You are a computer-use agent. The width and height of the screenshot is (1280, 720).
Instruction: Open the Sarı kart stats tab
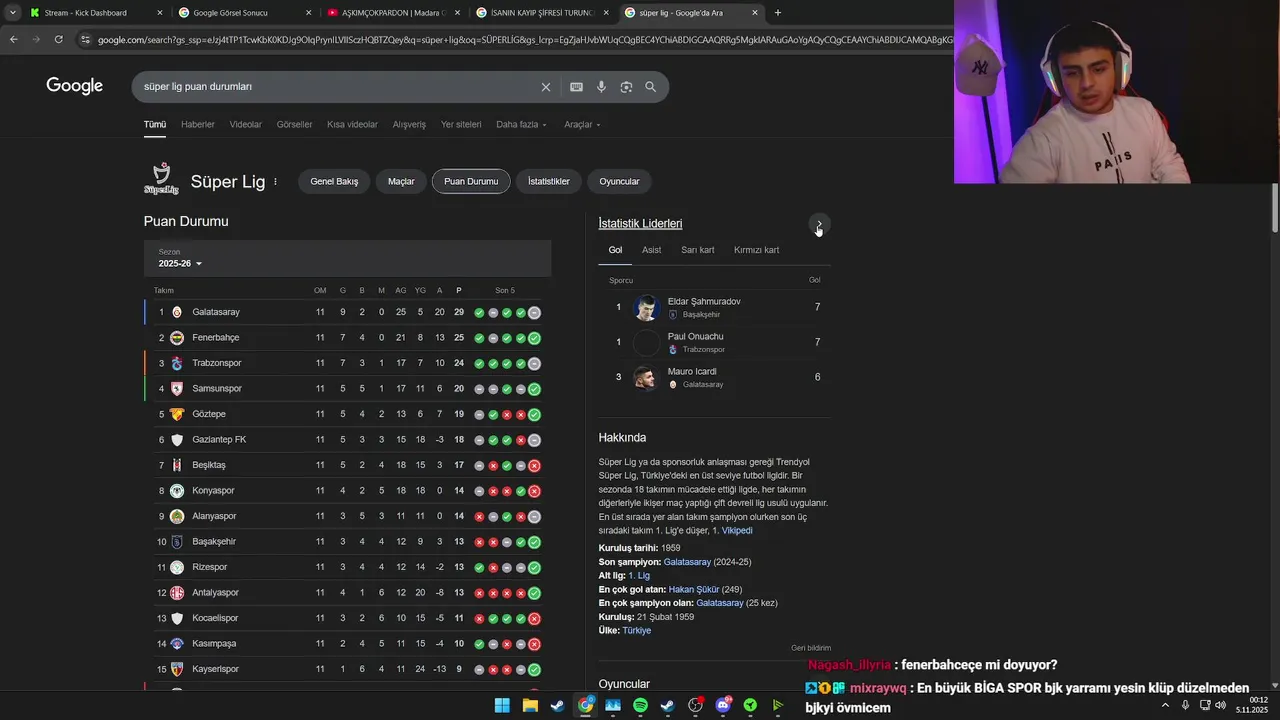698,250
